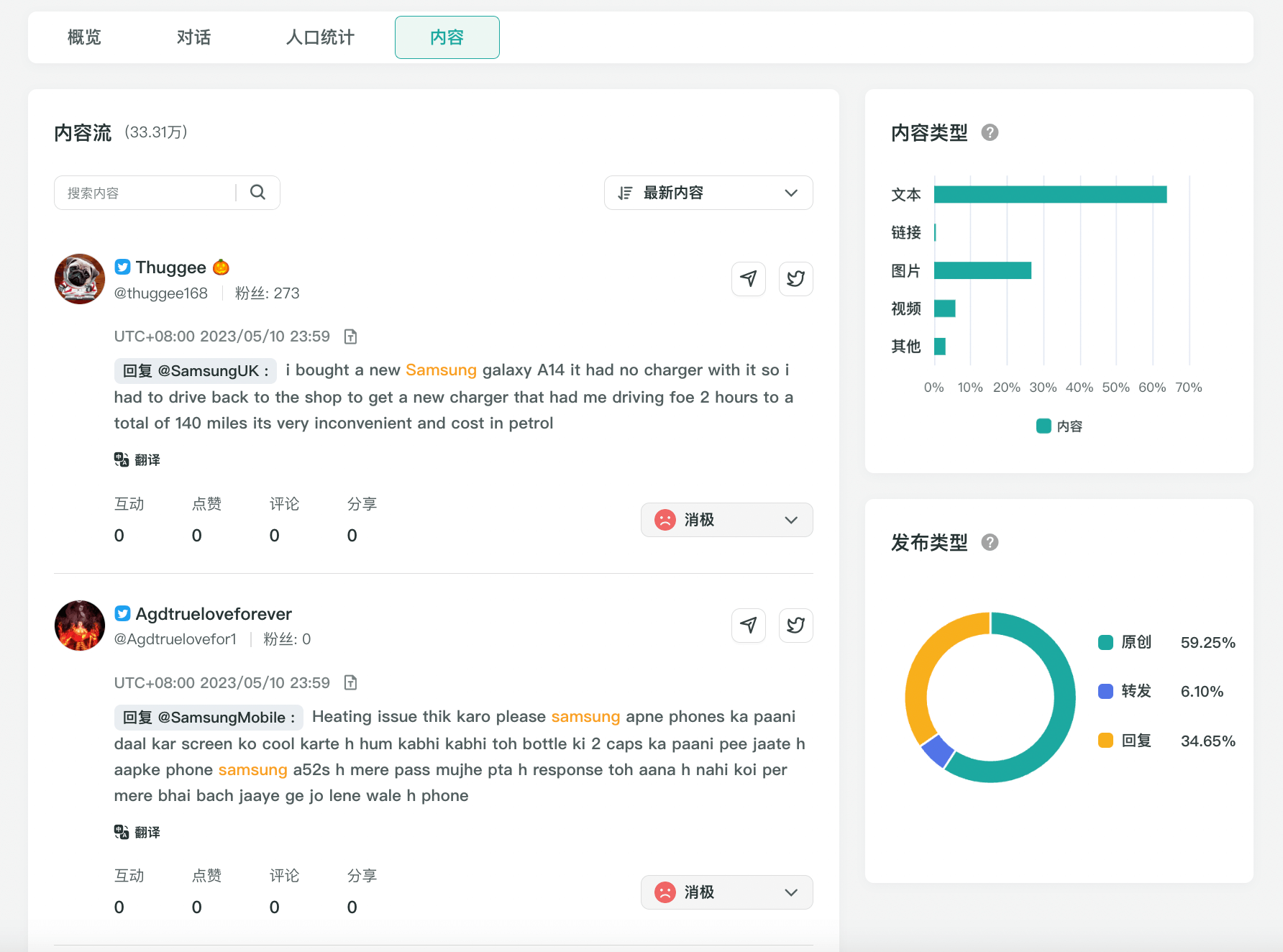Switch to the 概览 tab
This screenshot has width=1283, height=952.
coord(84,37)
